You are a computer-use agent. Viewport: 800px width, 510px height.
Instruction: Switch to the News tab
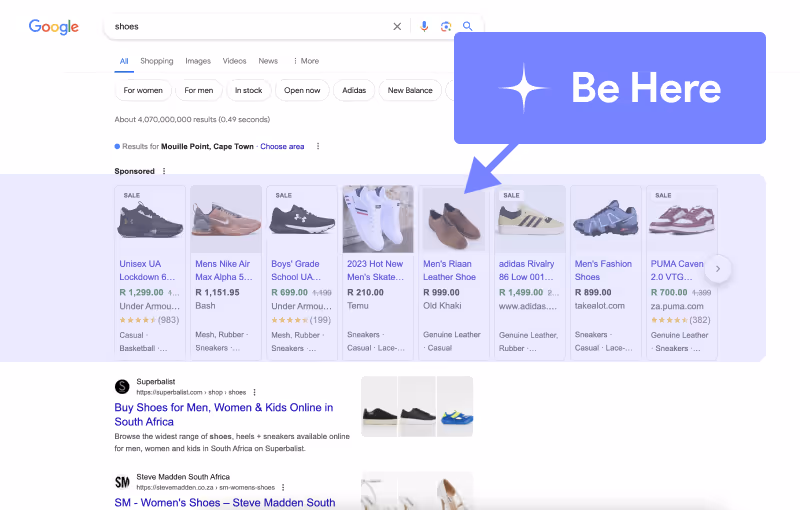(268, 61)
